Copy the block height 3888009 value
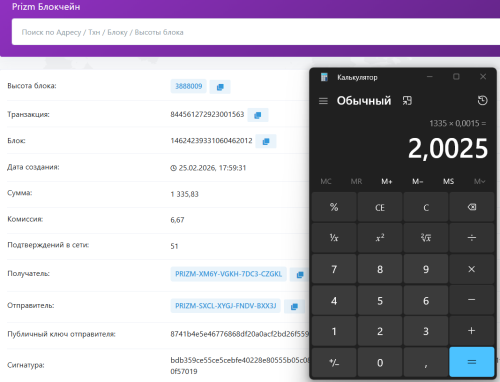The width and height of the screenshot is (500, 382). 220,87
